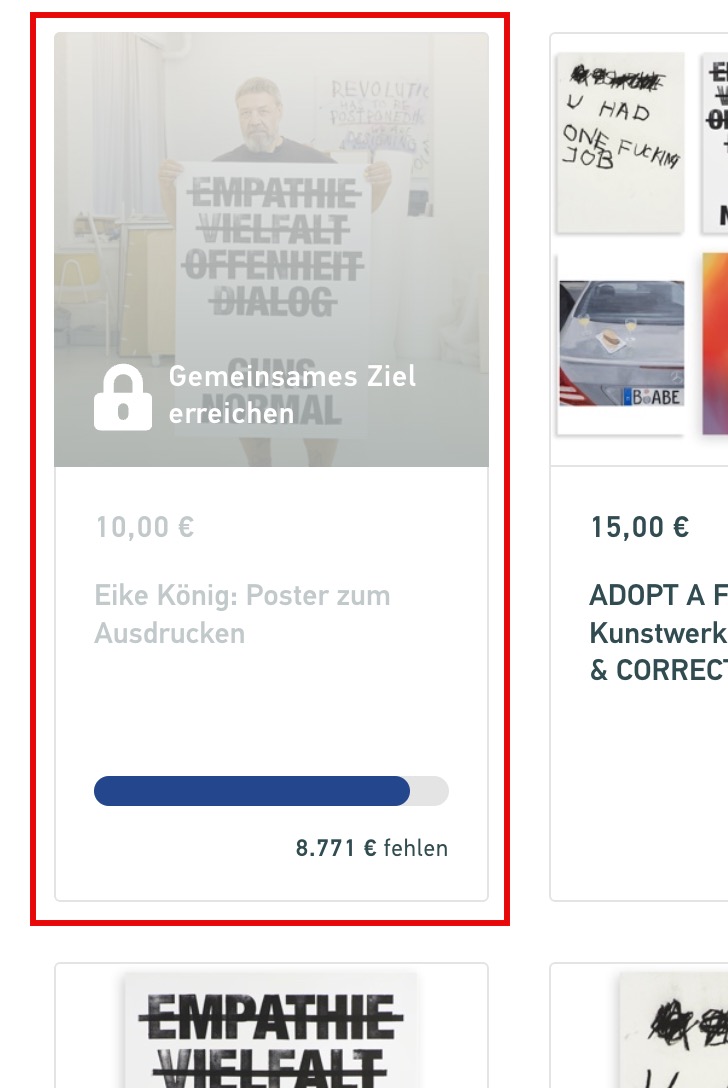Open the bottom EMPATHIE VIELFALT poster card
This screenshot has height=1088, width=728.
(x=271, y=1026)
